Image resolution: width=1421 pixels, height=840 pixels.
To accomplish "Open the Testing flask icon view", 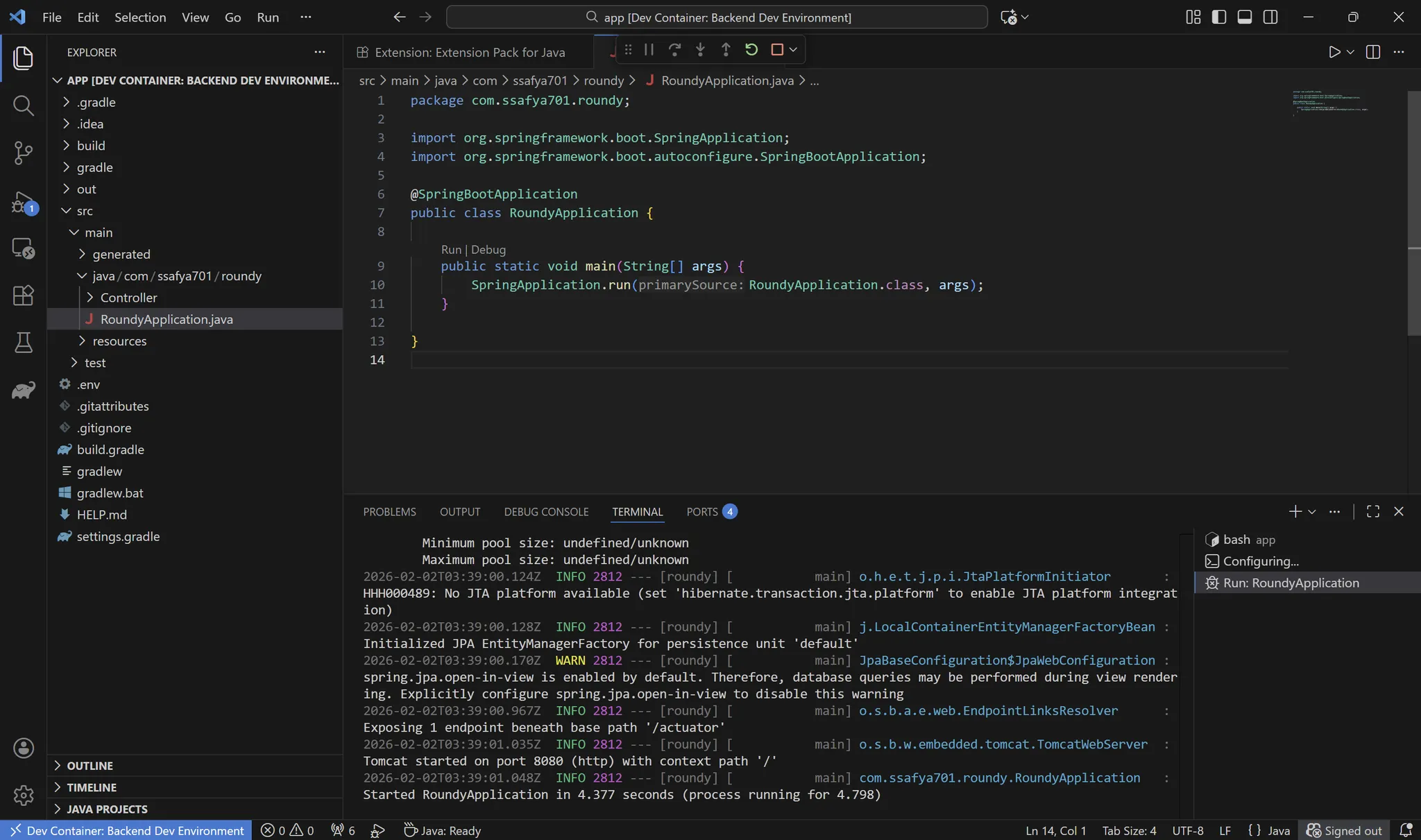I will point(23,342).
